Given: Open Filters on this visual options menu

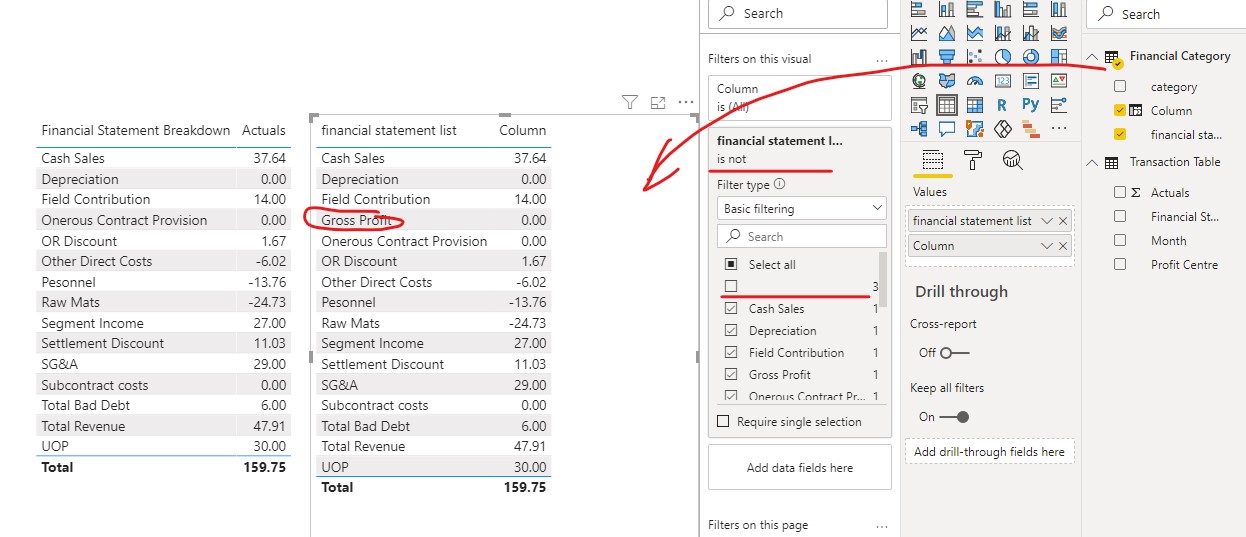Looking at the screenshot, I should [x=881, y=60].
